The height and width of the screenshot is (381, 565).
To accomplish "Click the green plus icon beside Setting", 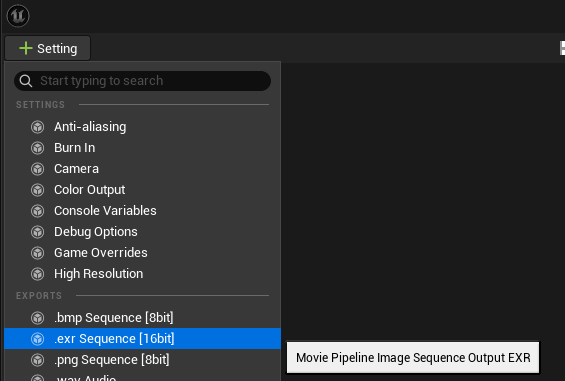I will click(26, 48).
